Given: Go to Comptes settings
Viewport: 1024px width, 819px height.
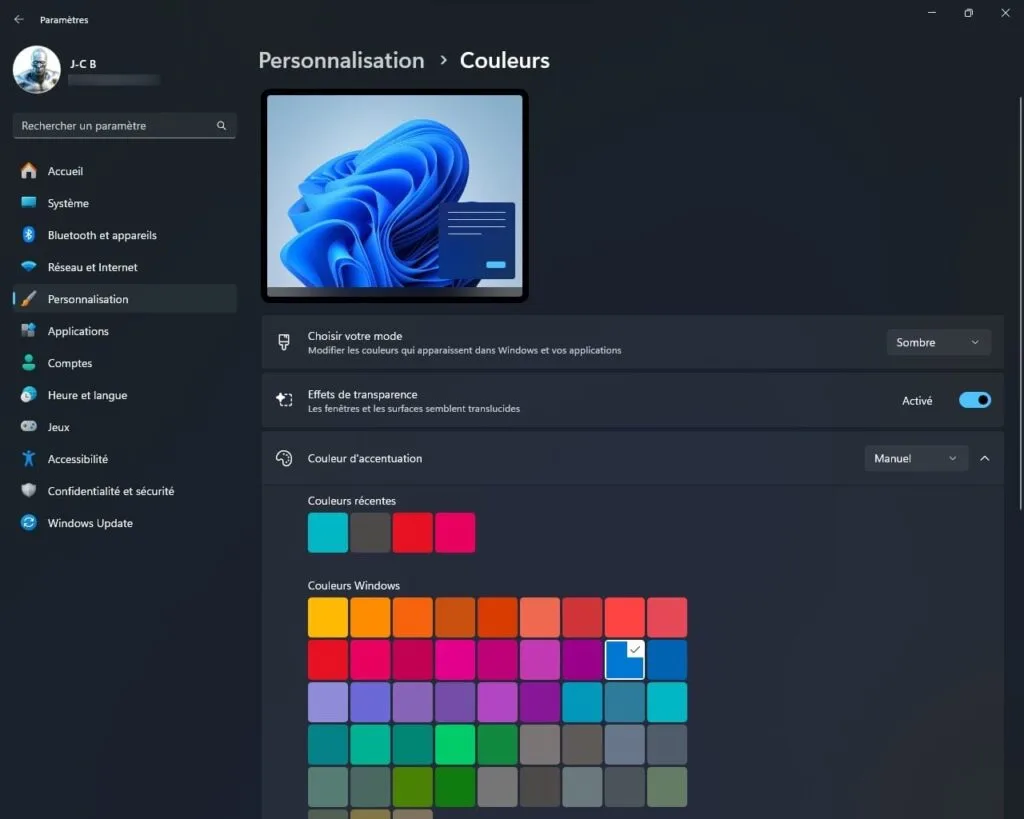Looking at the screenshot, I should pos(125,363).
